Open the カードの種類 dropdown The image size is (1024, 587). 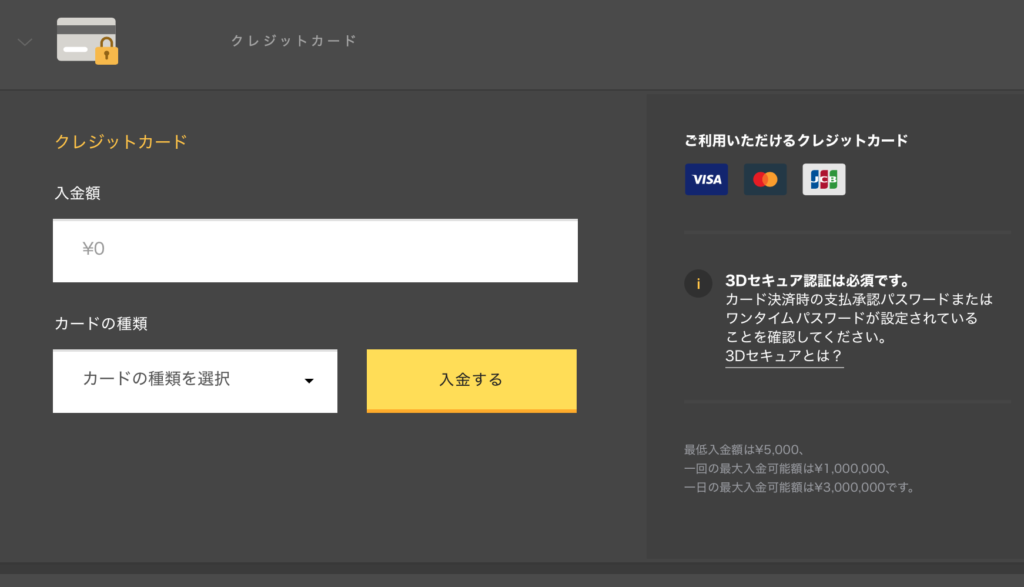195,381
